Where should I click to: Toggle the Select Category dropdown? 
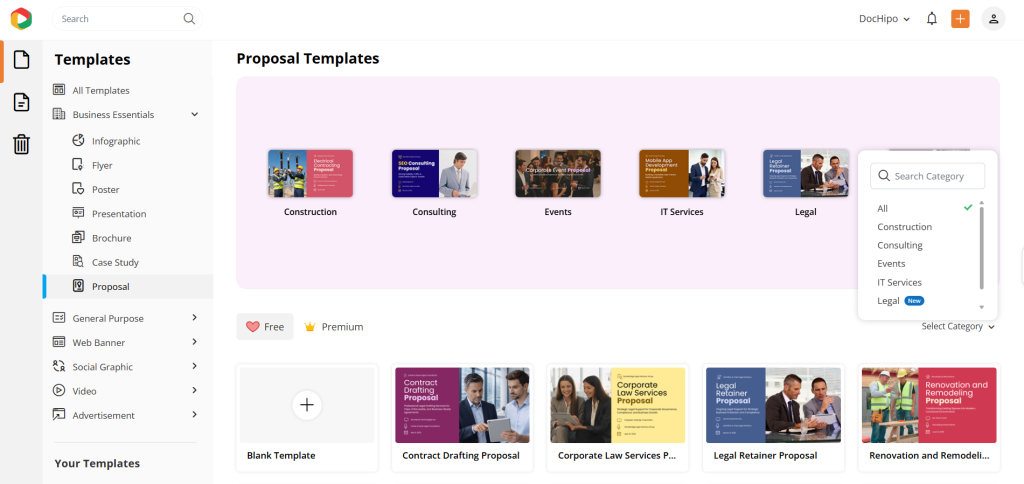[958, 327]
